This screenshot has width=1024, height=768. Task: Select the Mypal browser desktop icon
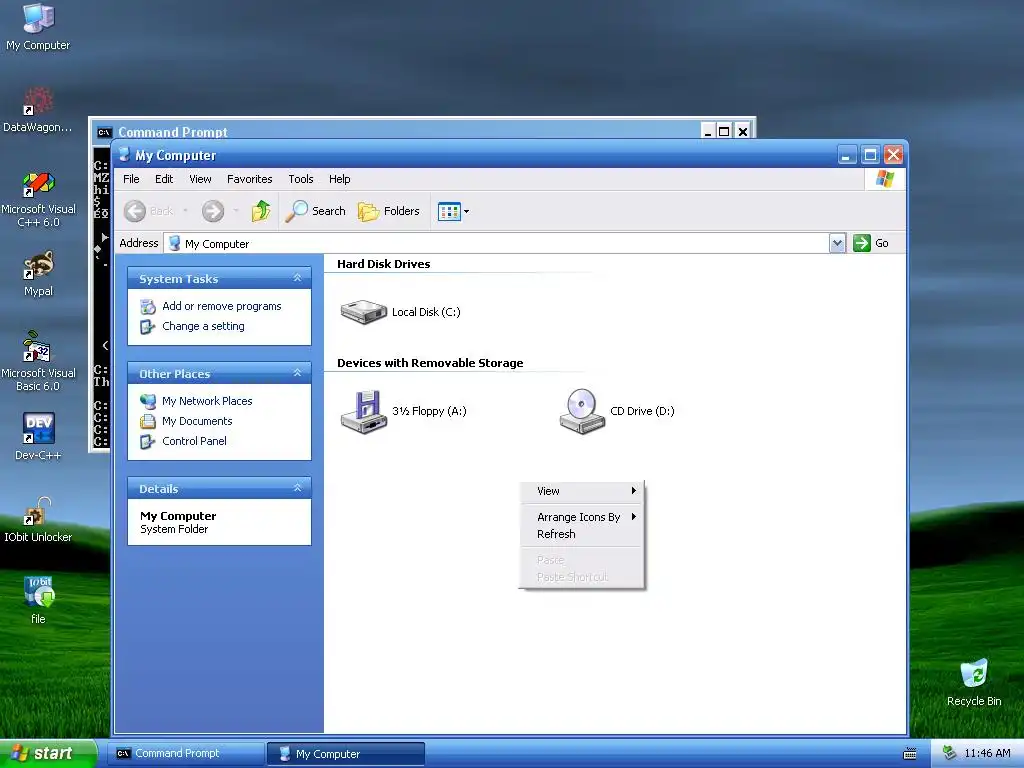pos(38,274)
